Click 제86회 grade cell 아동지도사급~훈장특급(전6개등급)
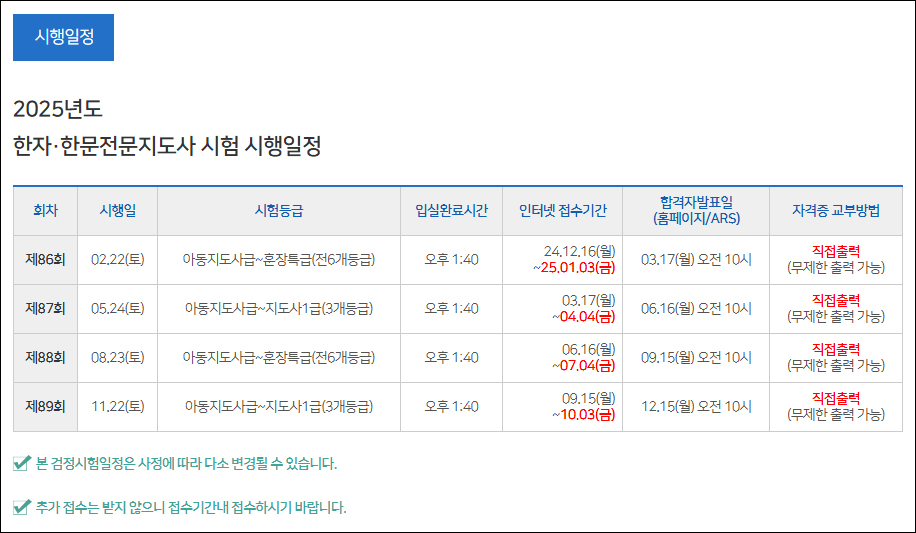The image size is (916, 533). coord(279,259)
